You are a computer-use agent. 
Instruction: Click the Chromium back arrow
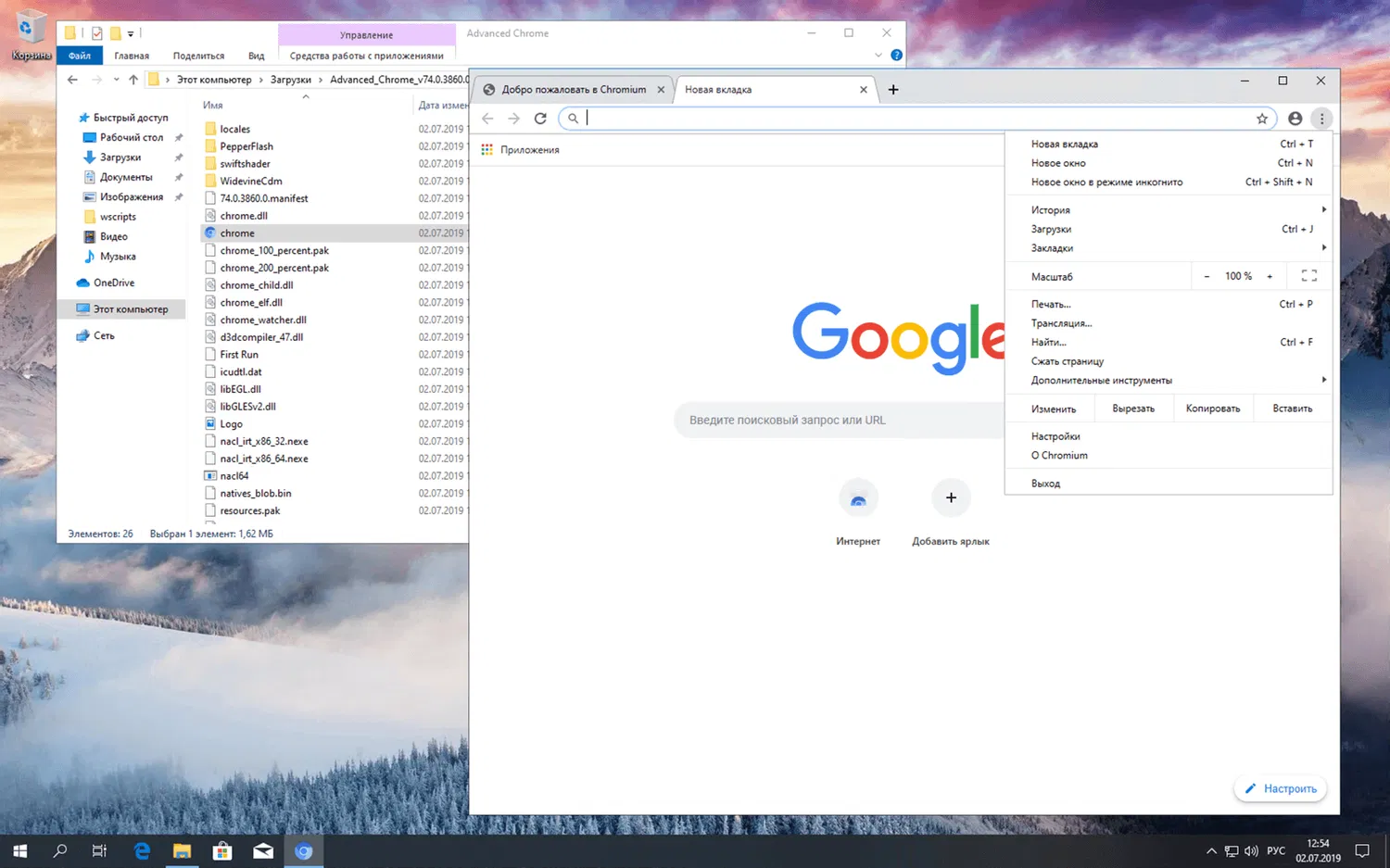(x=487, y=119)
